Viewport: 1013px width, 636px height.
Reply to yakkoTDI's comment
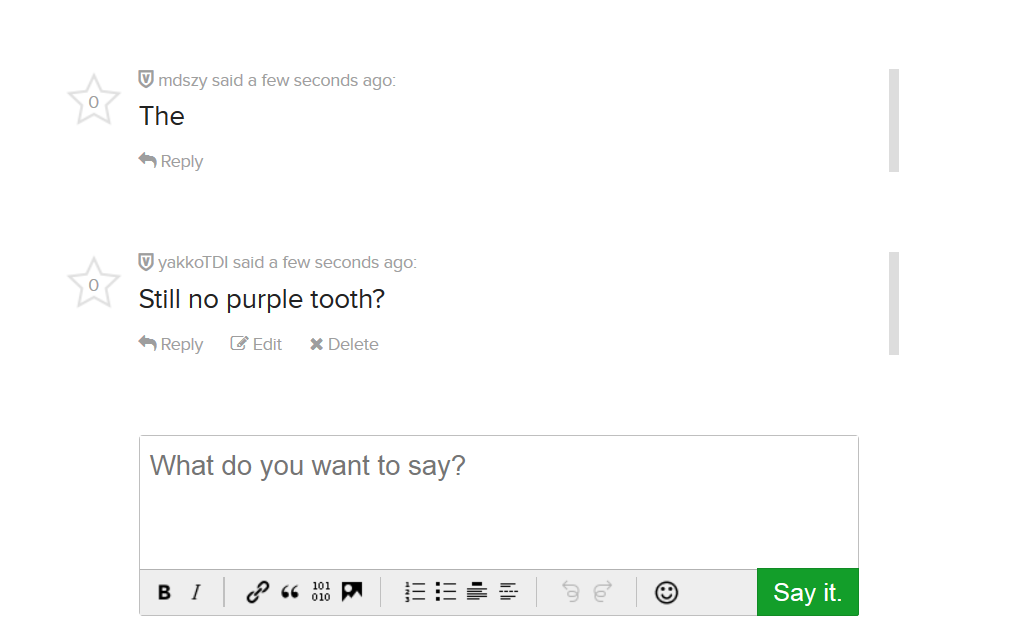[x=170, y=344]
